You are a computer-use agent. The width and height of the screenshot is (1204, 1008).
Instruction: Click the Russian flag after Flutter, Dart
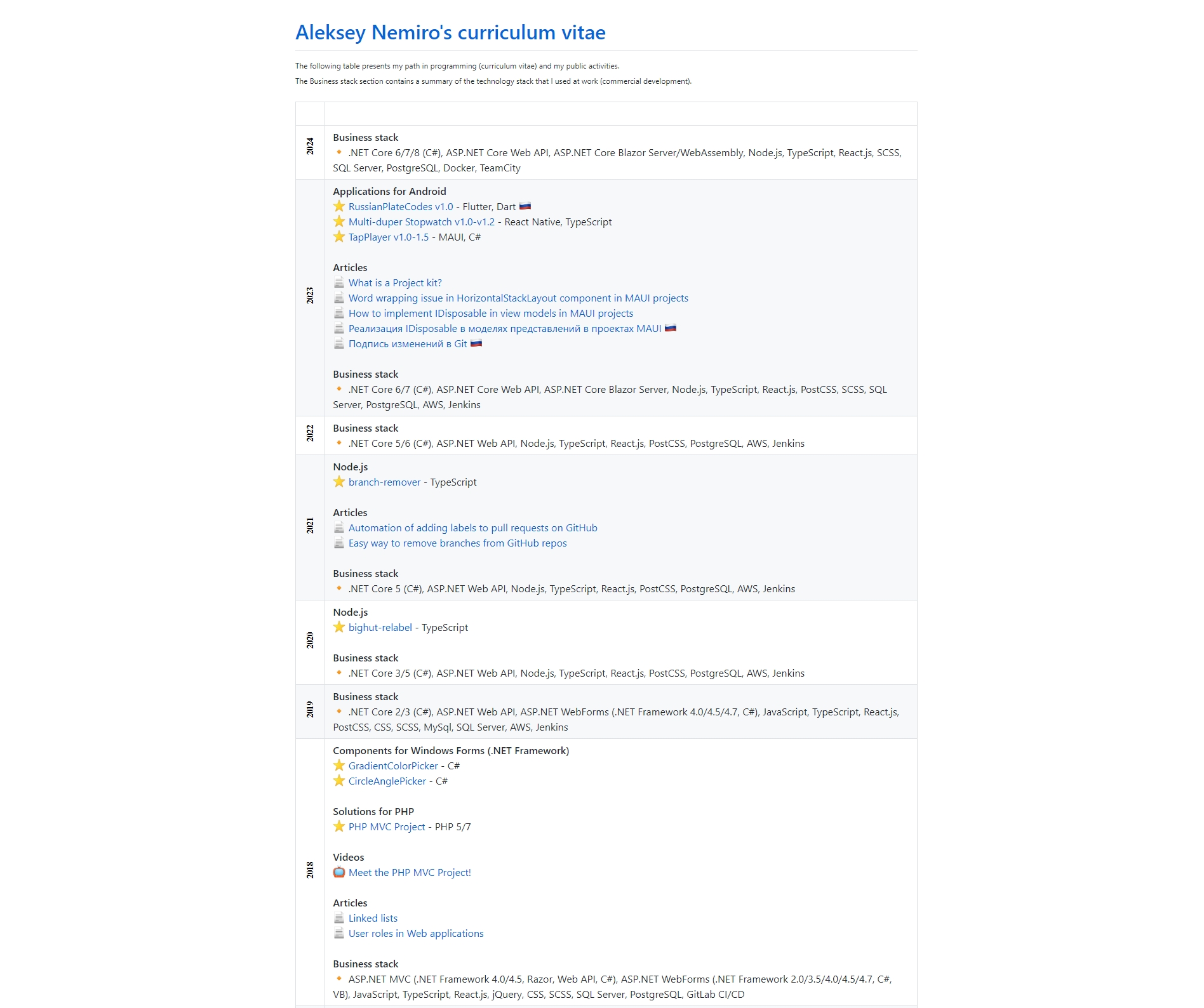525,206
